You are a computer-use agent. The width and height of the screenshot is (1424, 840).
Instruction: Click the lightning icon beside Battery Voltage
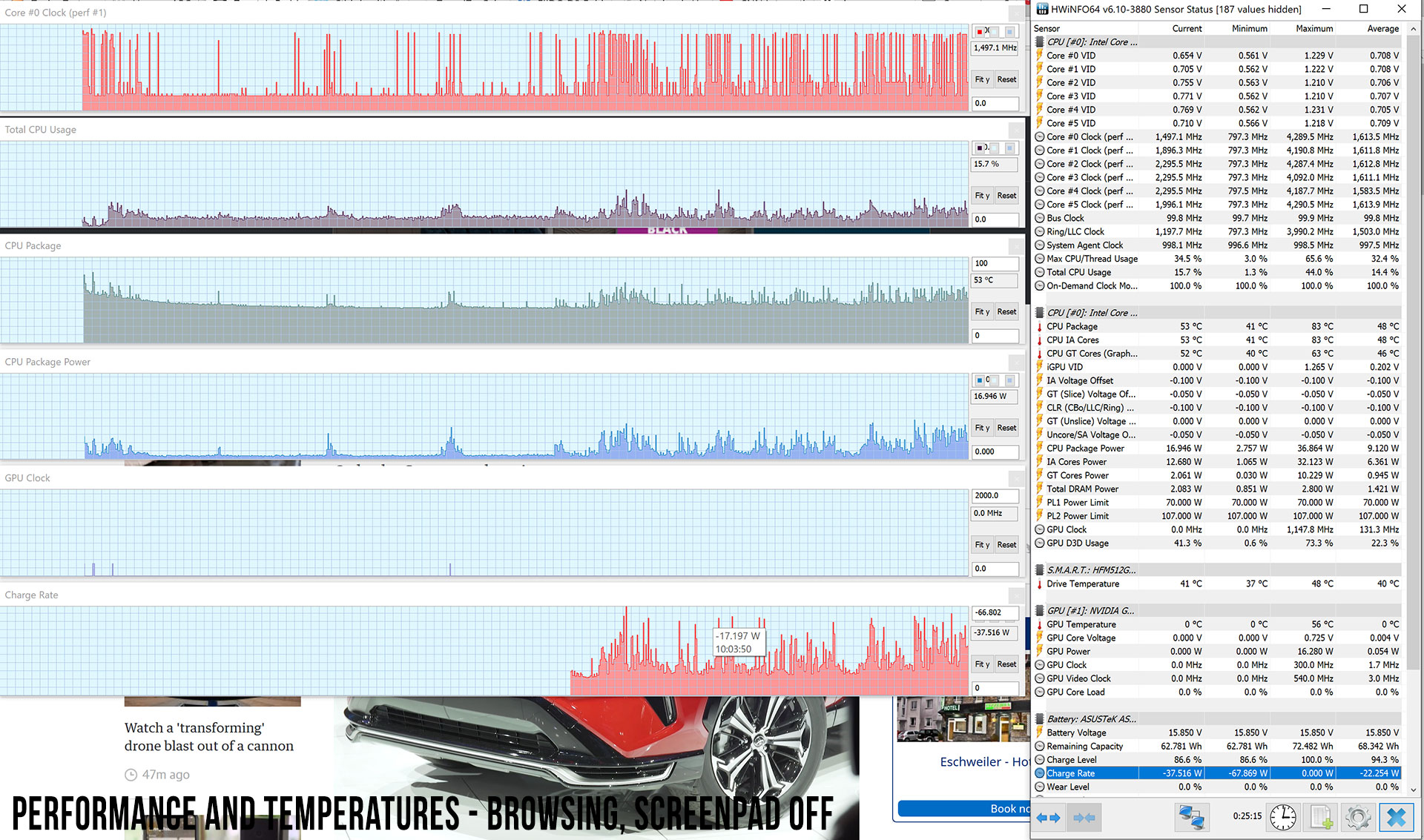[1040, 732]
